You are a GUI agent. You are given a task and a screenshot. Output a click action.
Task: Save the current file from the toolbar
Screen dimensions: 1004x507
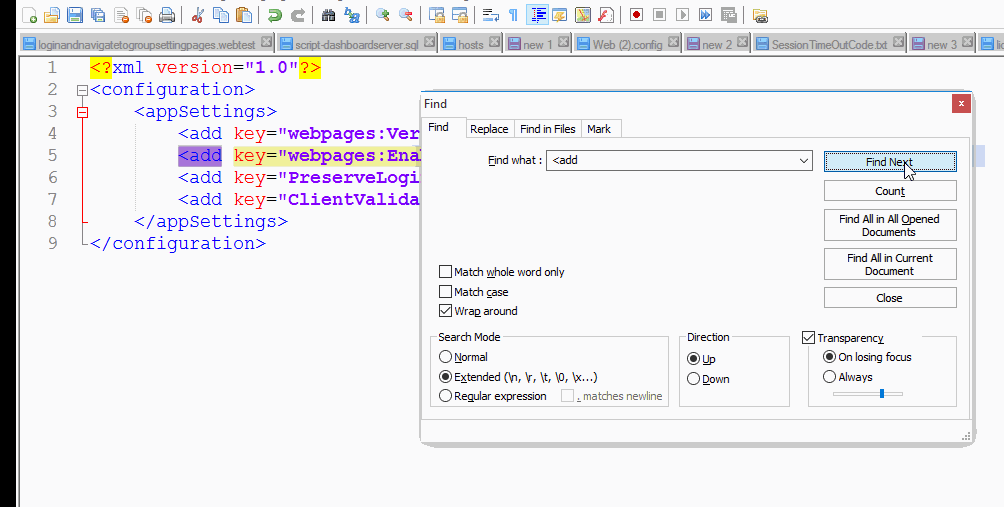pos(75,15)
